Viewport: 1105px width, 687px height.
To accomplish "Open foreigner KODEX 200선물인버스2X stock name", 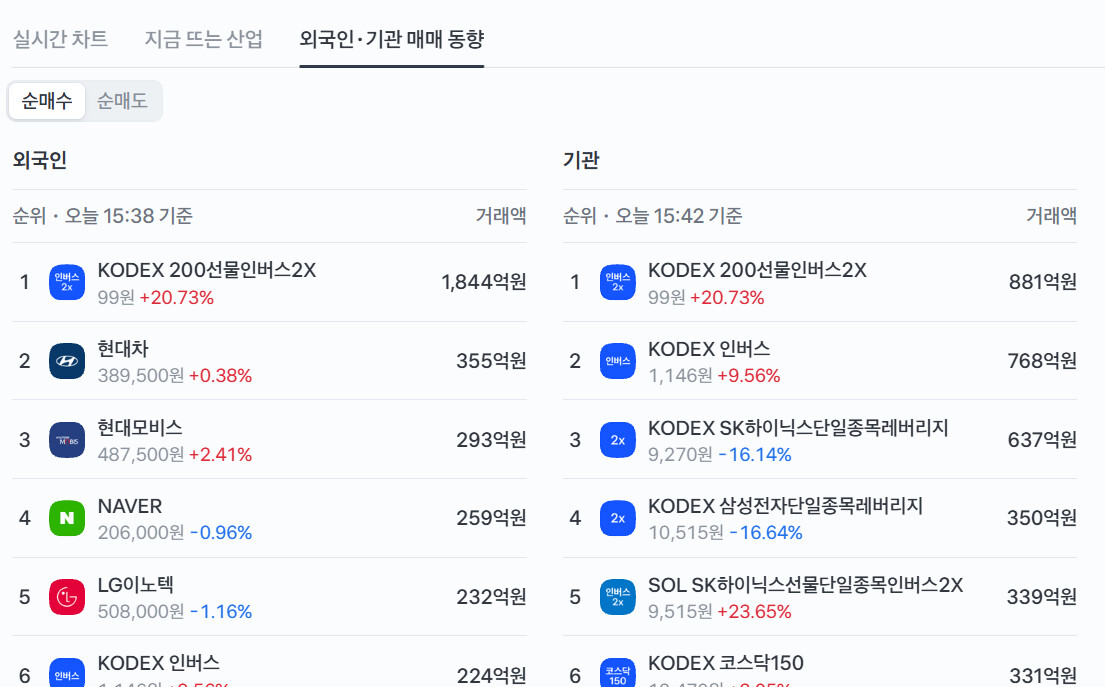I will pyautogui.click(x=206, y=270).
